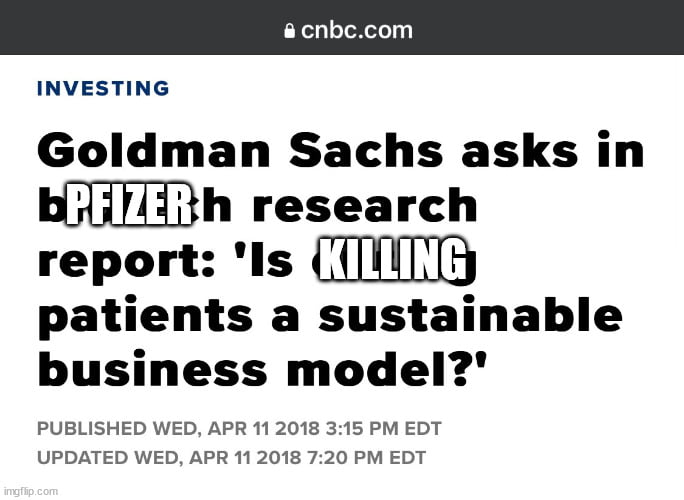Click the word patients in the headline

tap(145, 317)
